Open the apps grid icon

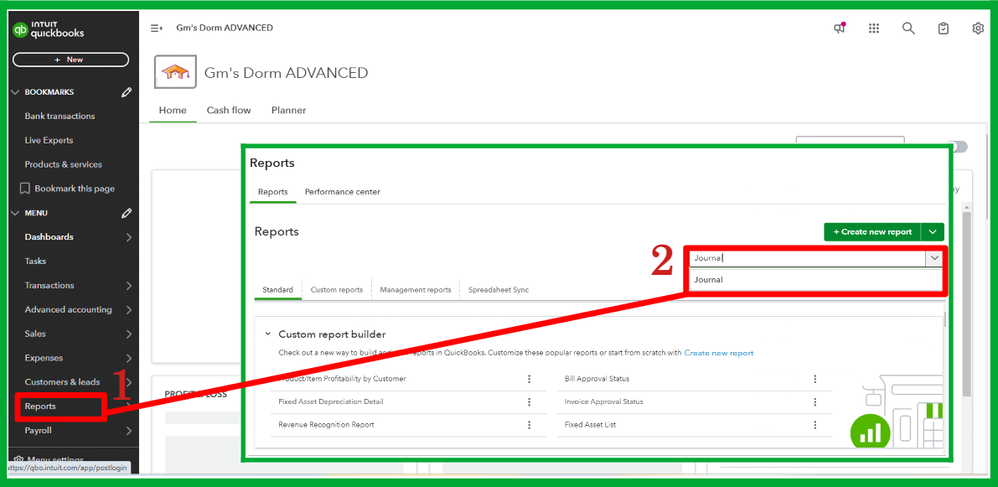click(874, 28)
